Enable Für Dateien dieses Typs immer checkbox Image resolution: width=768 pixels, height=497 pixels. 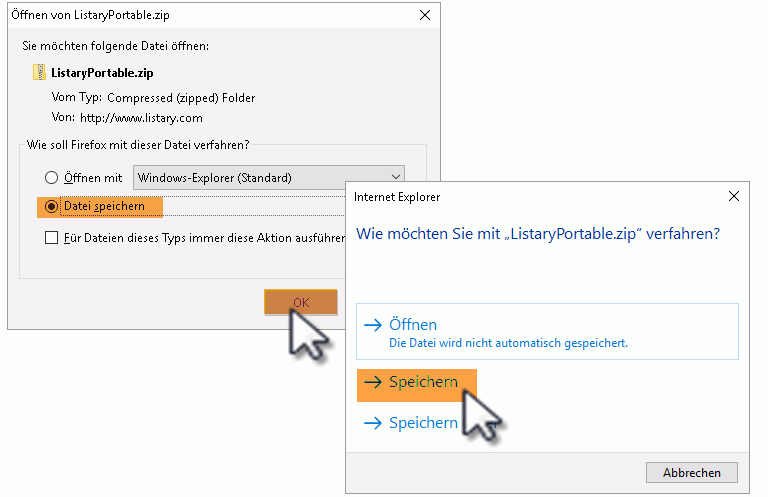pos(51,237)
